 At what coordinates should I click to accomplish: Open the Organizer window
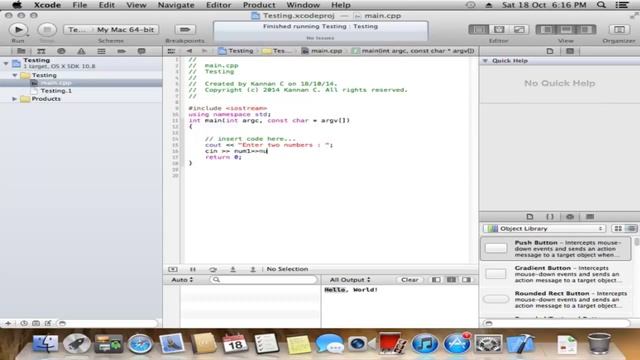[x=619, y=29]
